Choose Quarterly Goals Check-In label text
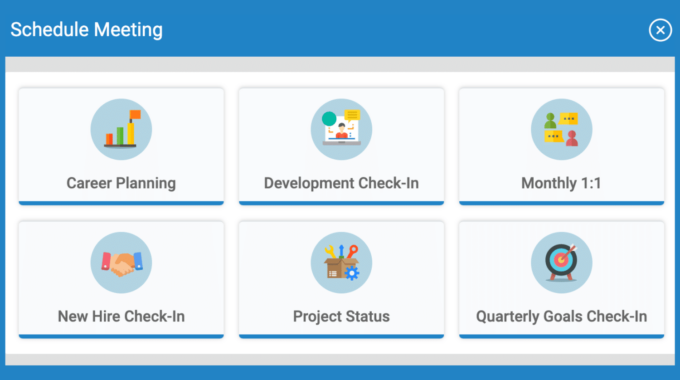The image size is (680, 380). (562, 316)
